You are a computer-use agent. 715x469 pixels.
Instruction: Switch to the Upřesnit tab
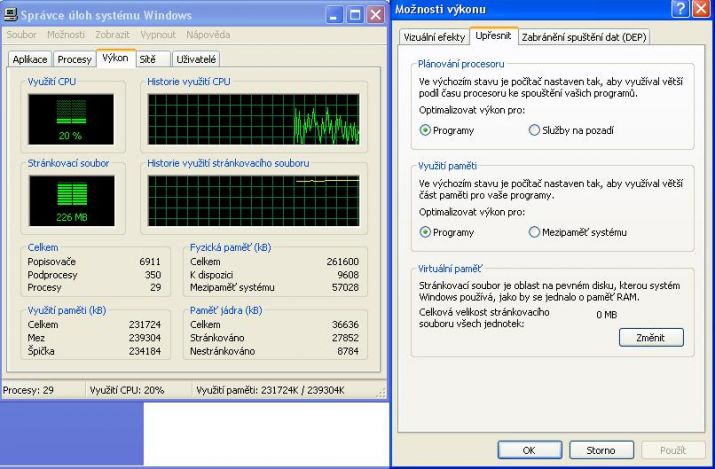[493, 36]
